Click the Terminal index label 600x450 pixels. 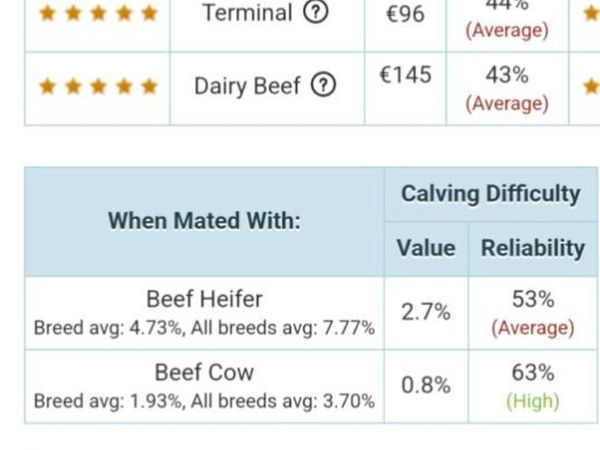click(248, 13)
